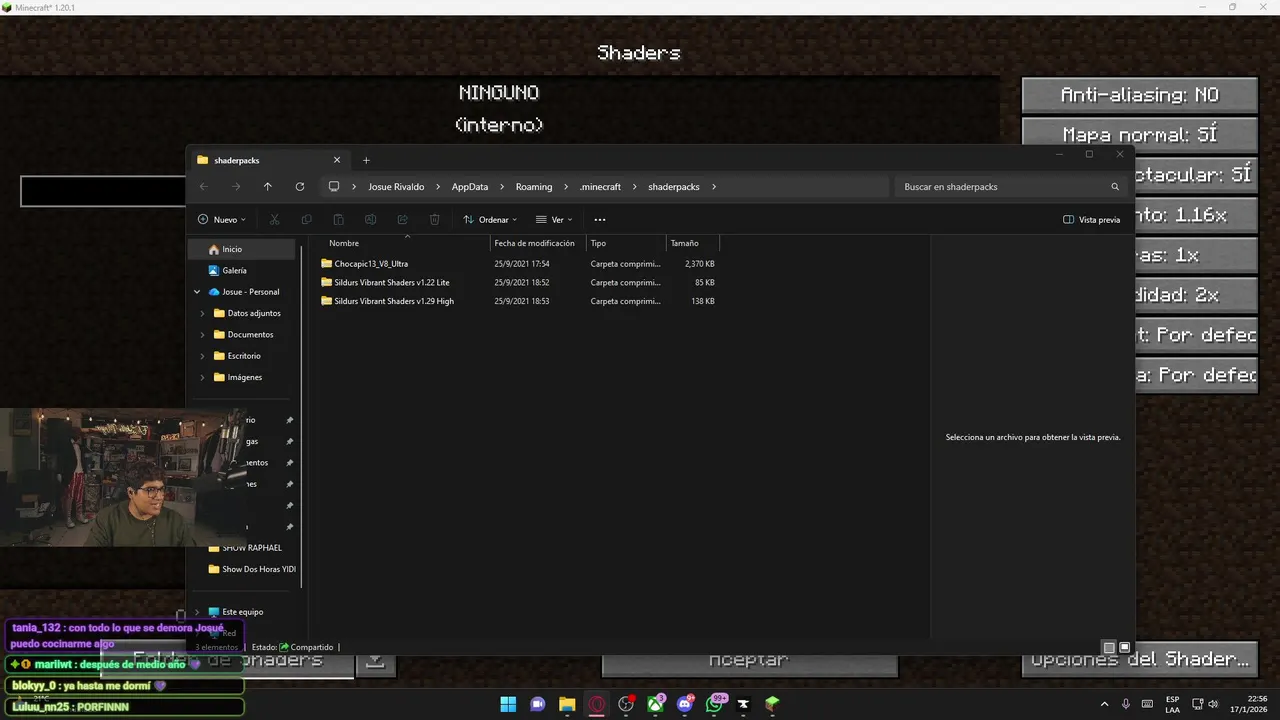Open the Ver dropdown
The height and width of the screenshot is (720, 1280).
pyautogui.click(x=554, y=219)
